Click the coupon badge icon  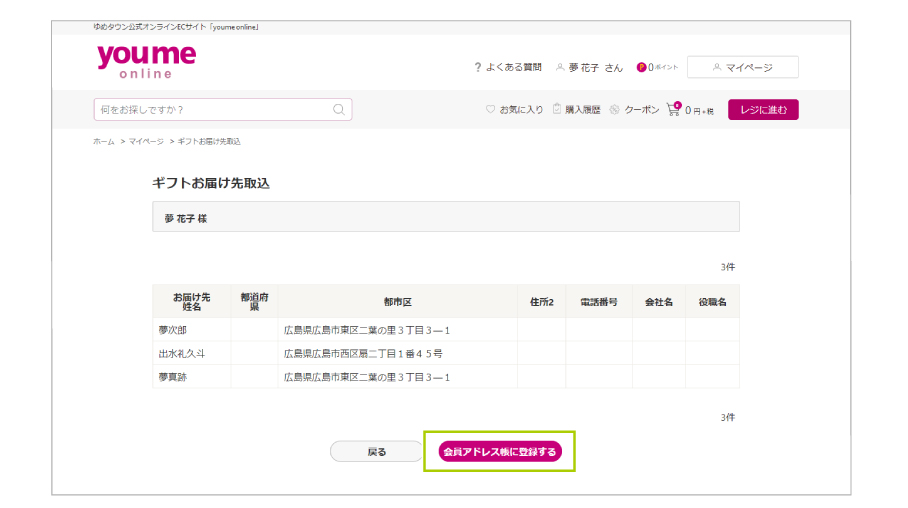tap(614, 109)
